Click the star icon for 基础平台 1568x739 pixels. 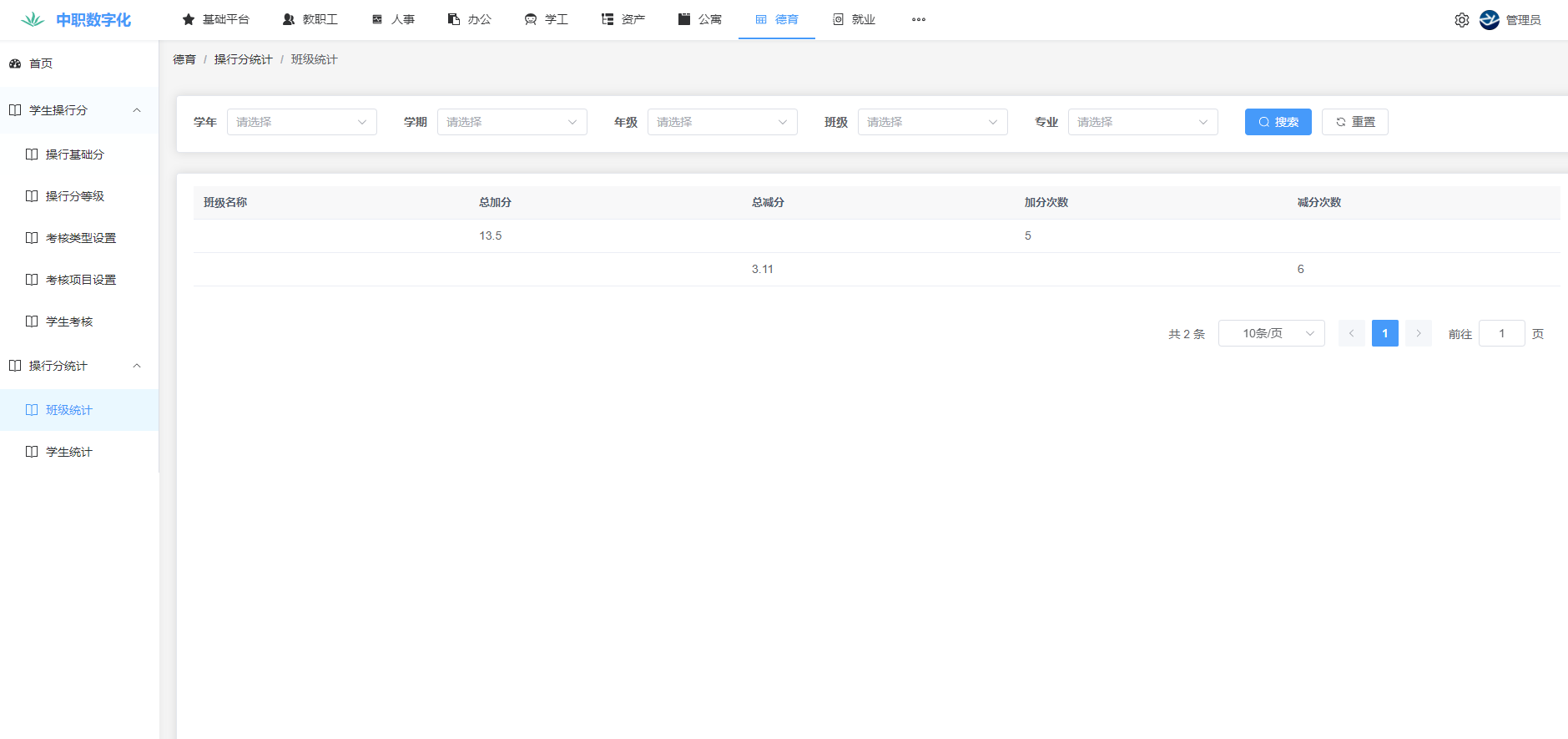[189, 19]
